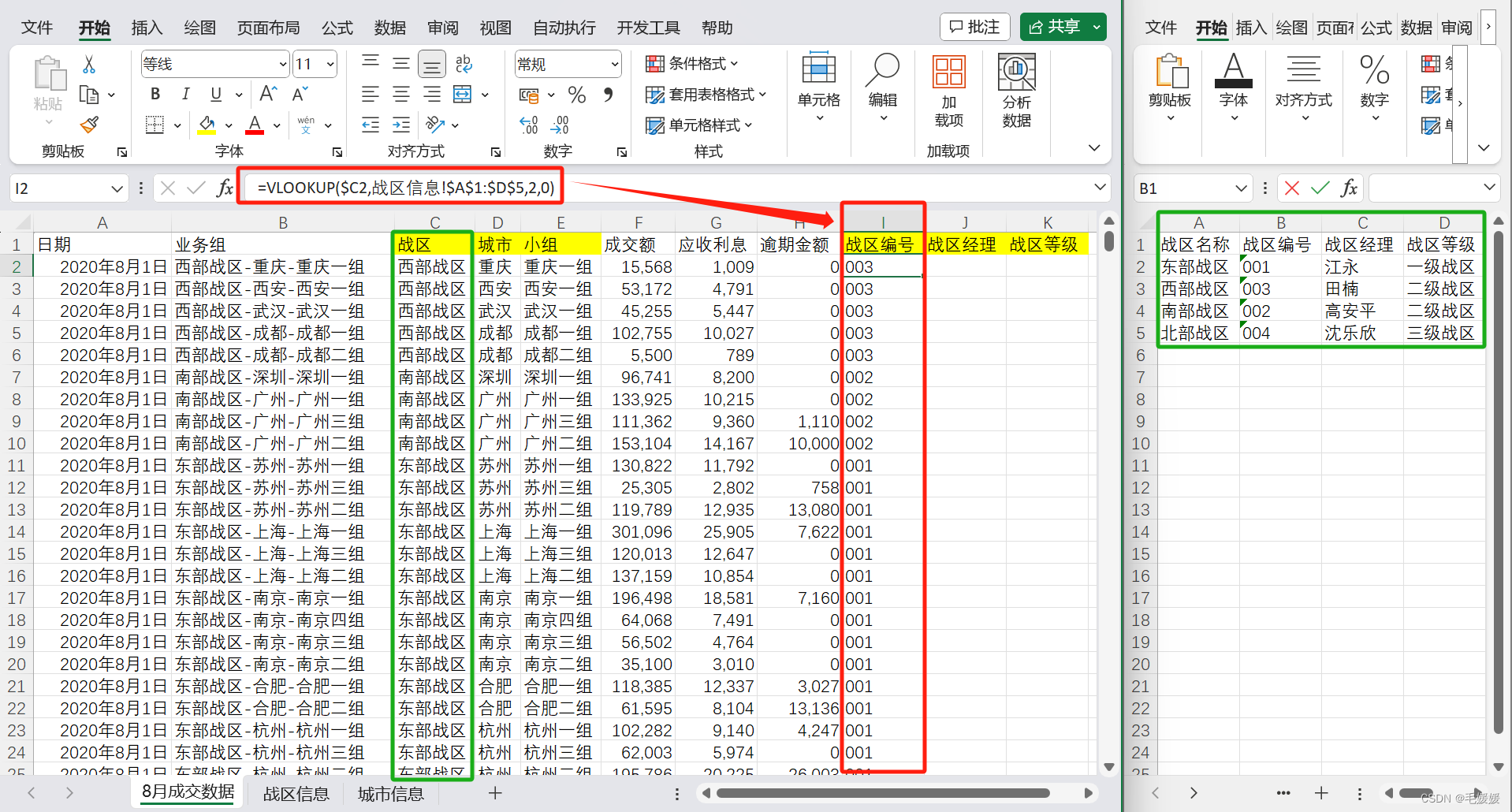Click the insert function fx icon

pos(225,188)
